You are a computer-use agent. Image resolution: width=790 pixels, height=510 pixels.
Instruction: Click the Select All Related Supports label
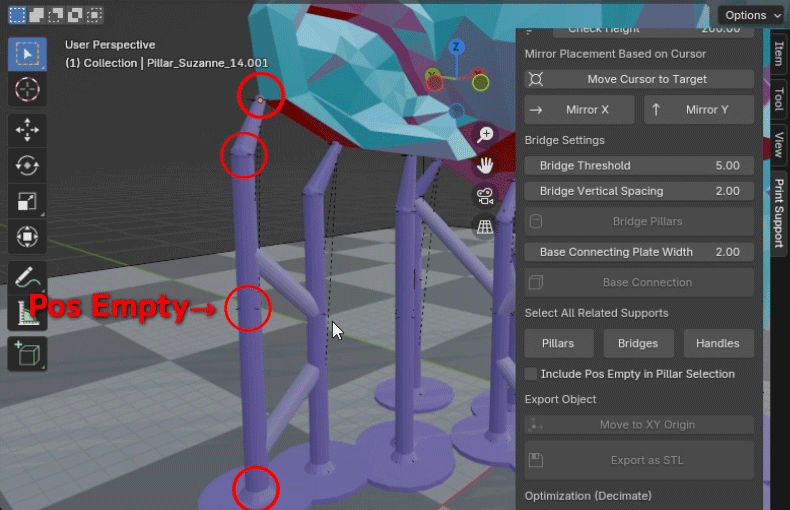pos(597,313)
